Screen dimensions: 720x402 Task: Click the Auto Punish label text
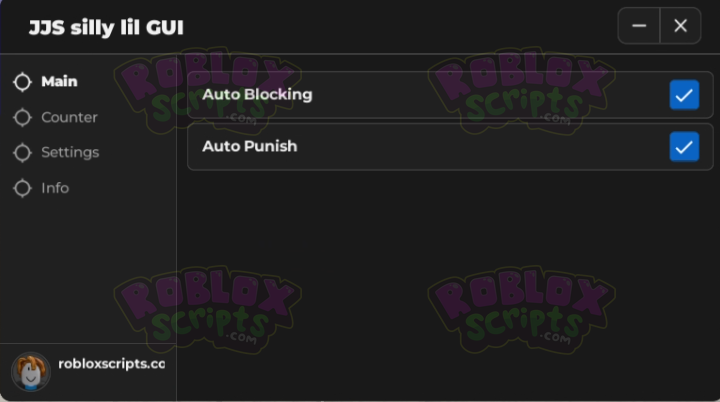pyautogui.click(x=249, y=147)
